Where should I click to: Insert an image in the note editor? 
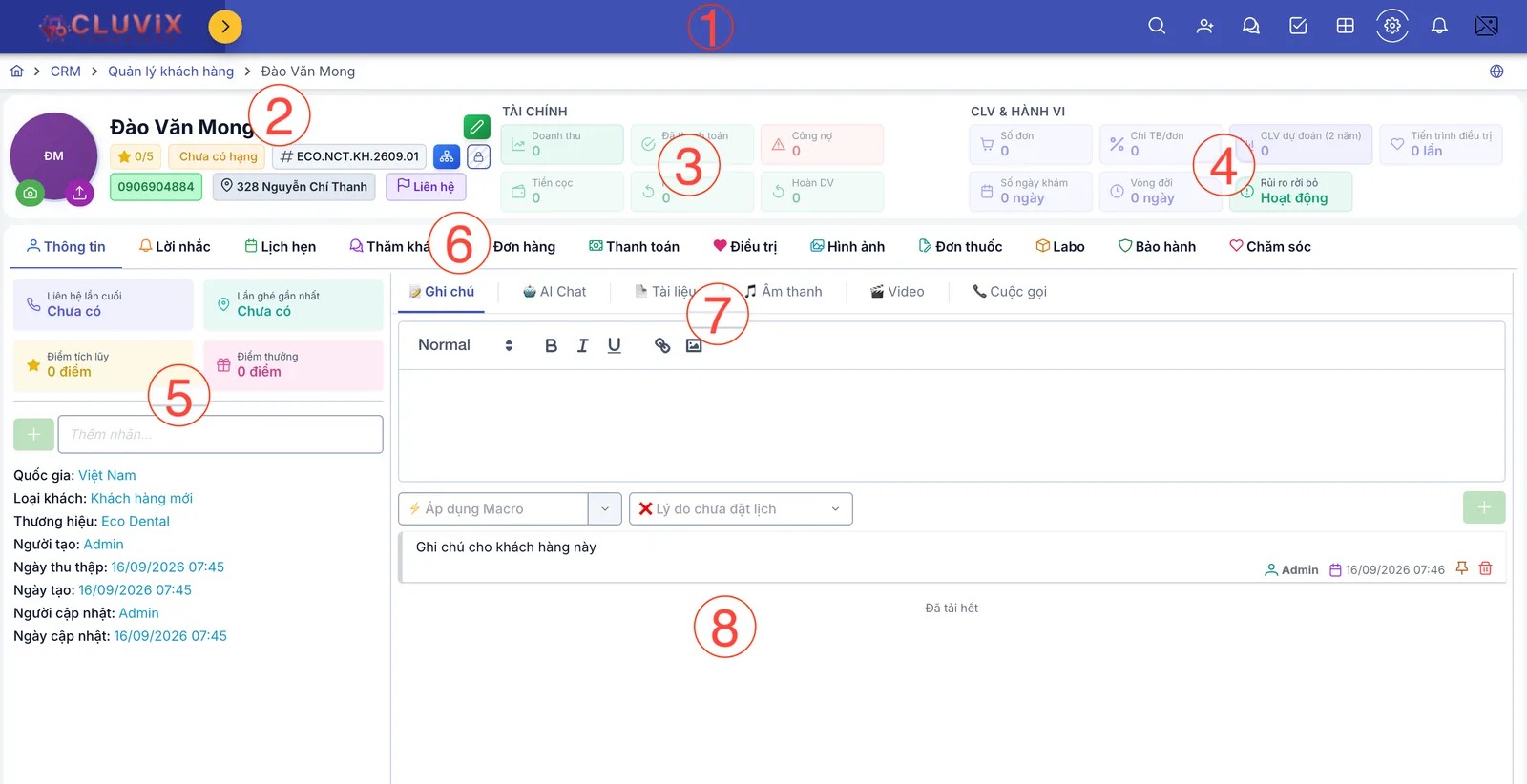pos(694,345)
